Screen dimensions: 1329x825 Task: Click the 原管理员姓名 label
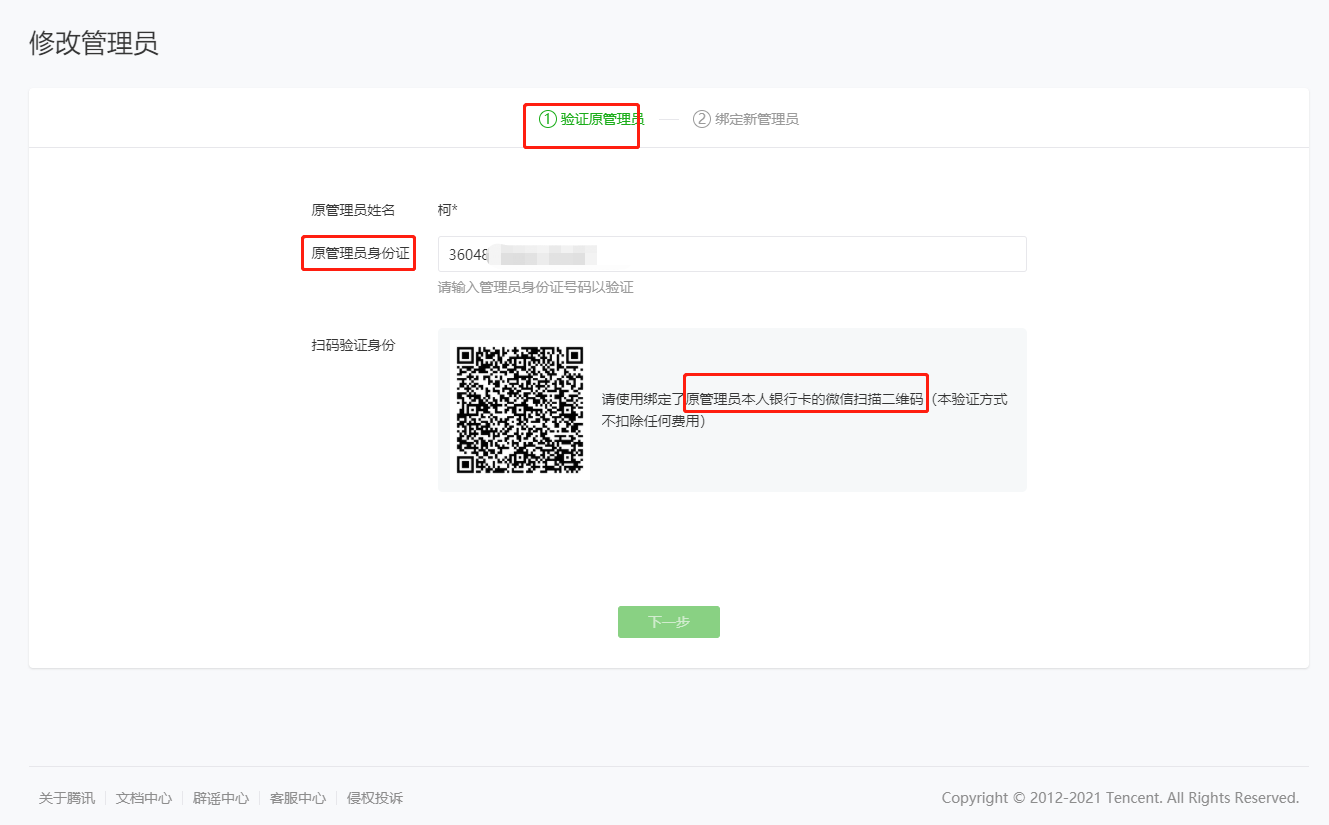pos(353,210)
